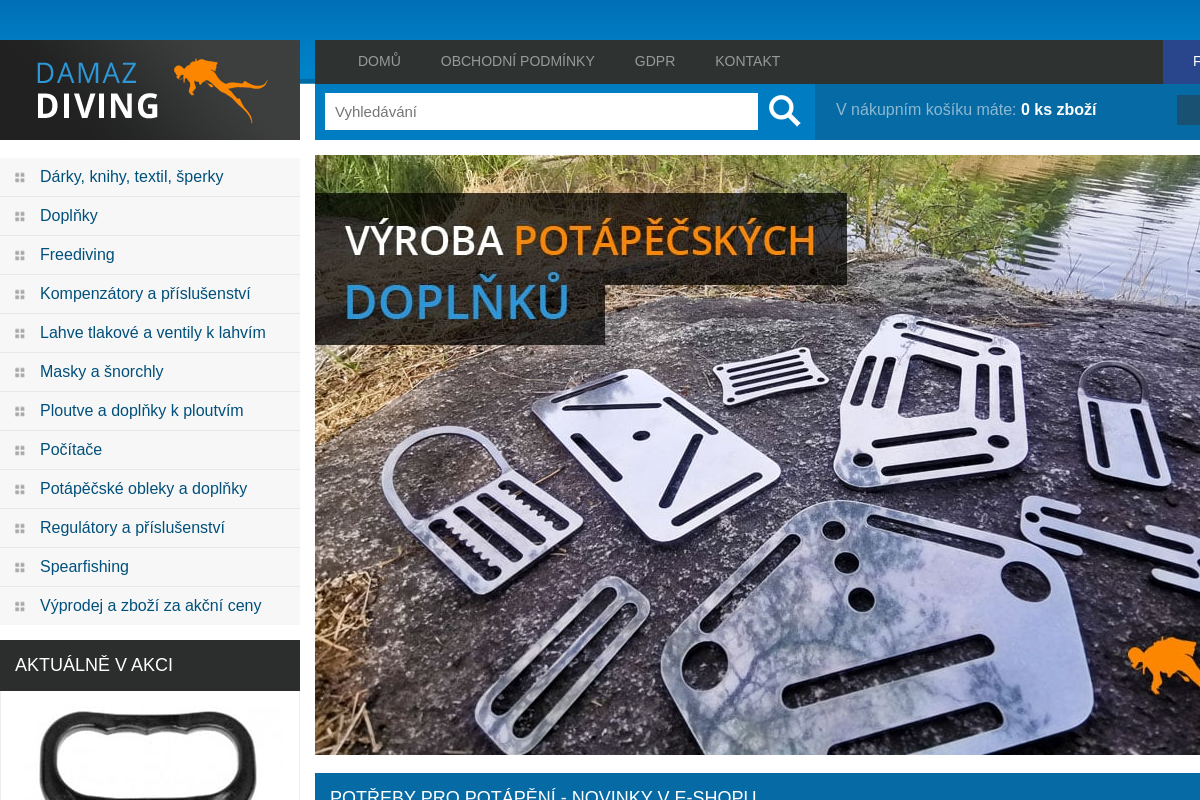Click the grid icon beside Počítače

coord(20,450)
